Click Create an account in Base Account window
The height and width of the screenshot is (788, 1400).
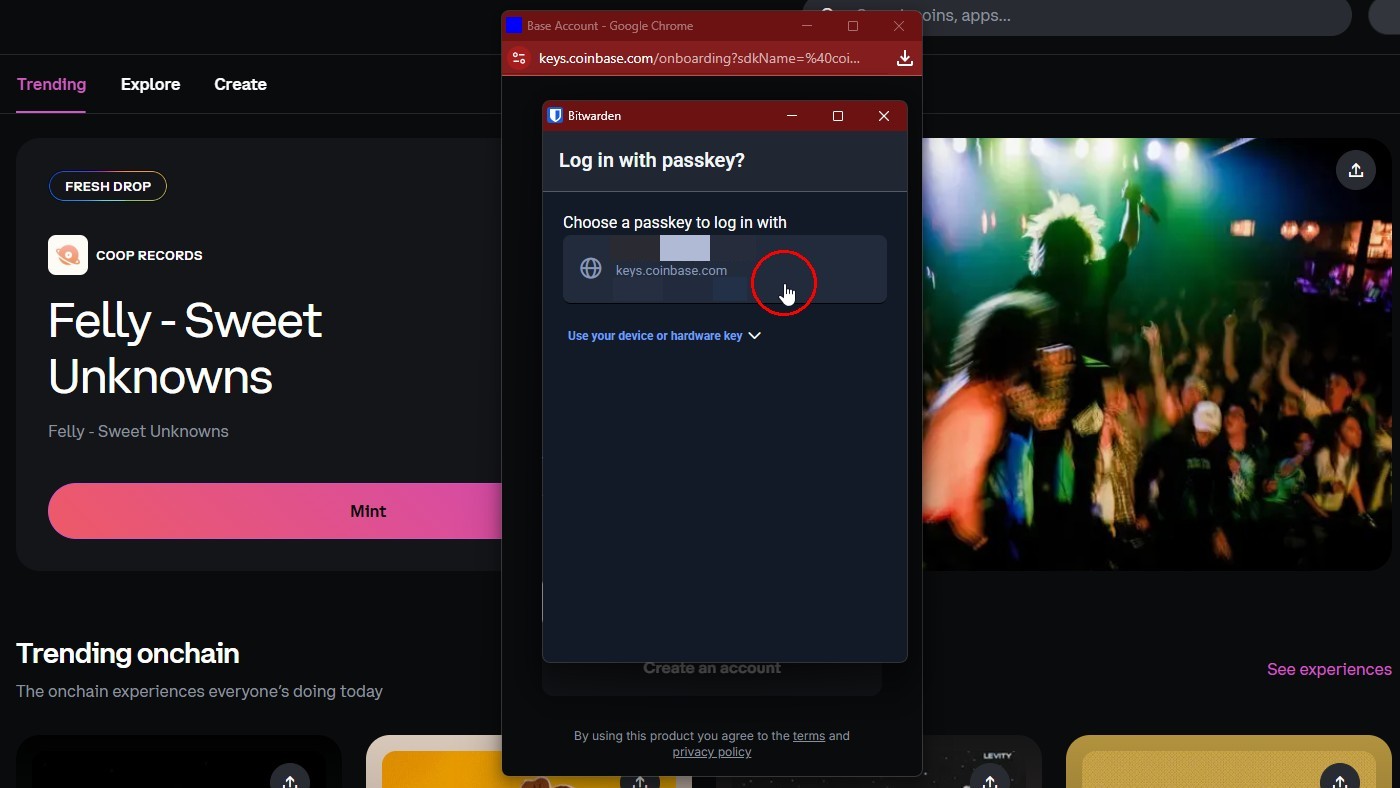pos(712,668)
